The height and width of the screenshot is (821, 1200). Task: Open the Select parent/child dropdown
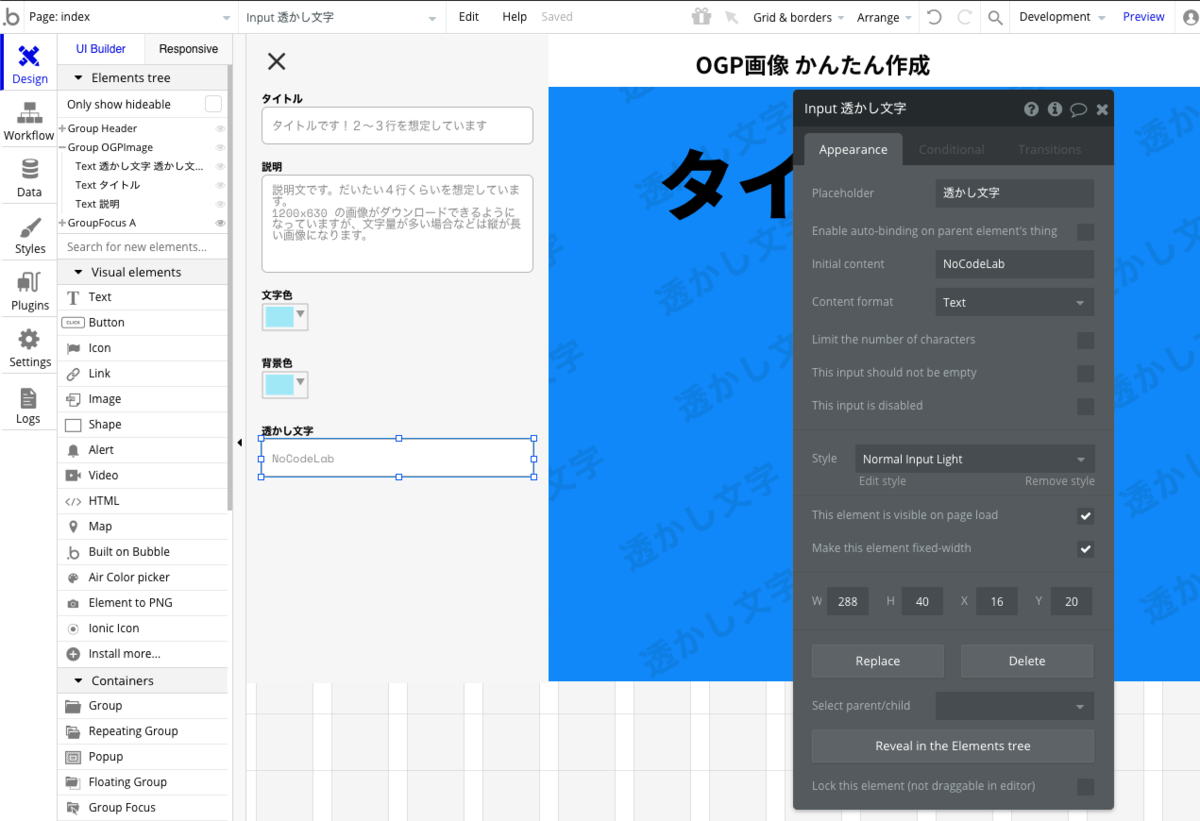(x=1014, y=706)
